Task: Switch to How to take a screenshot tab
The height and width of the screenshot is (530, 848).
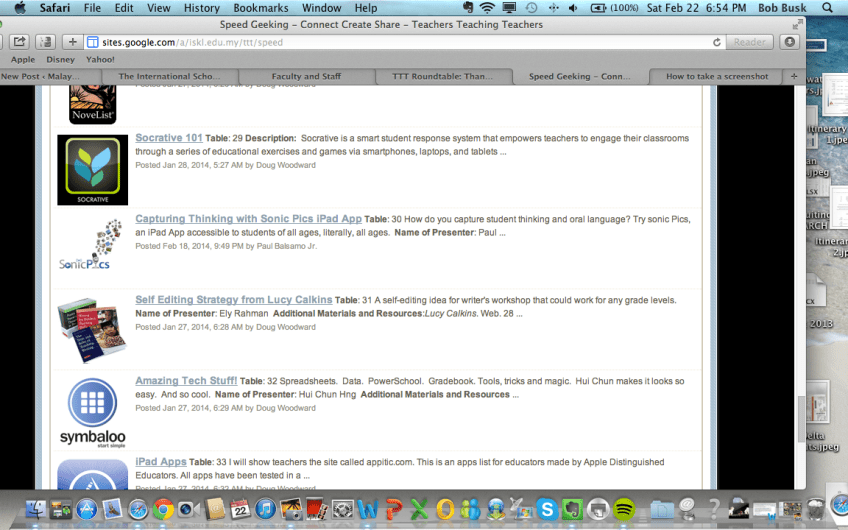Action: tap(717, 76)
